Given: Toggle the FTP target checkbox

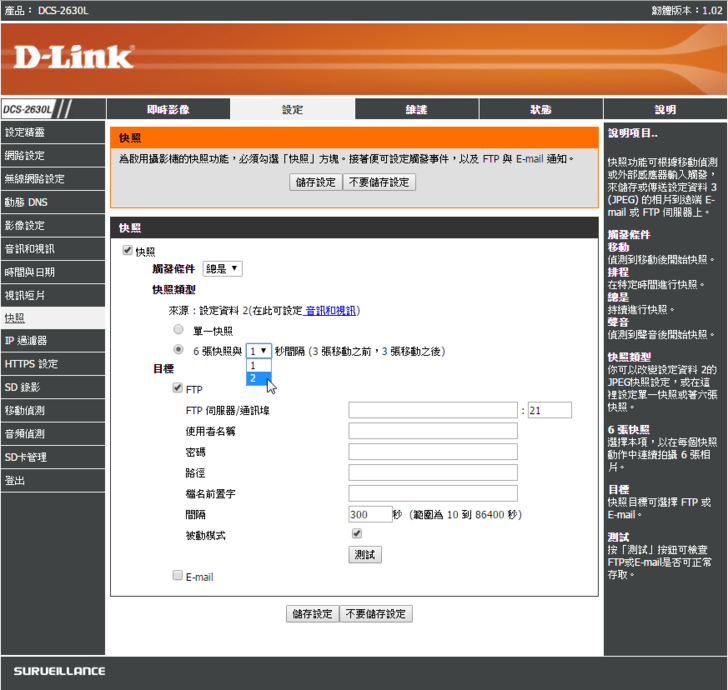Looking at the screenshot, I should point(178,388).
